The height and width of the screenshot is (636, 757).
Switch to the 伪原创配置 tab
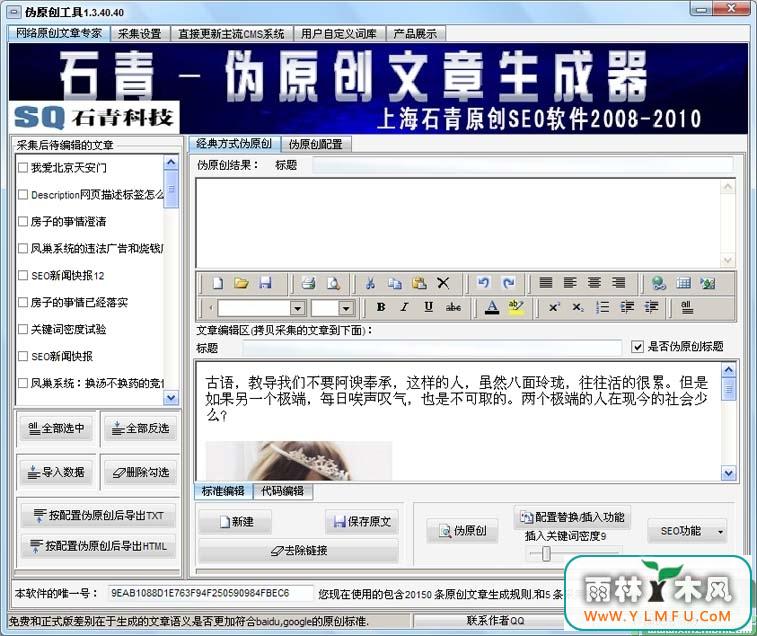tap(316, 144)
